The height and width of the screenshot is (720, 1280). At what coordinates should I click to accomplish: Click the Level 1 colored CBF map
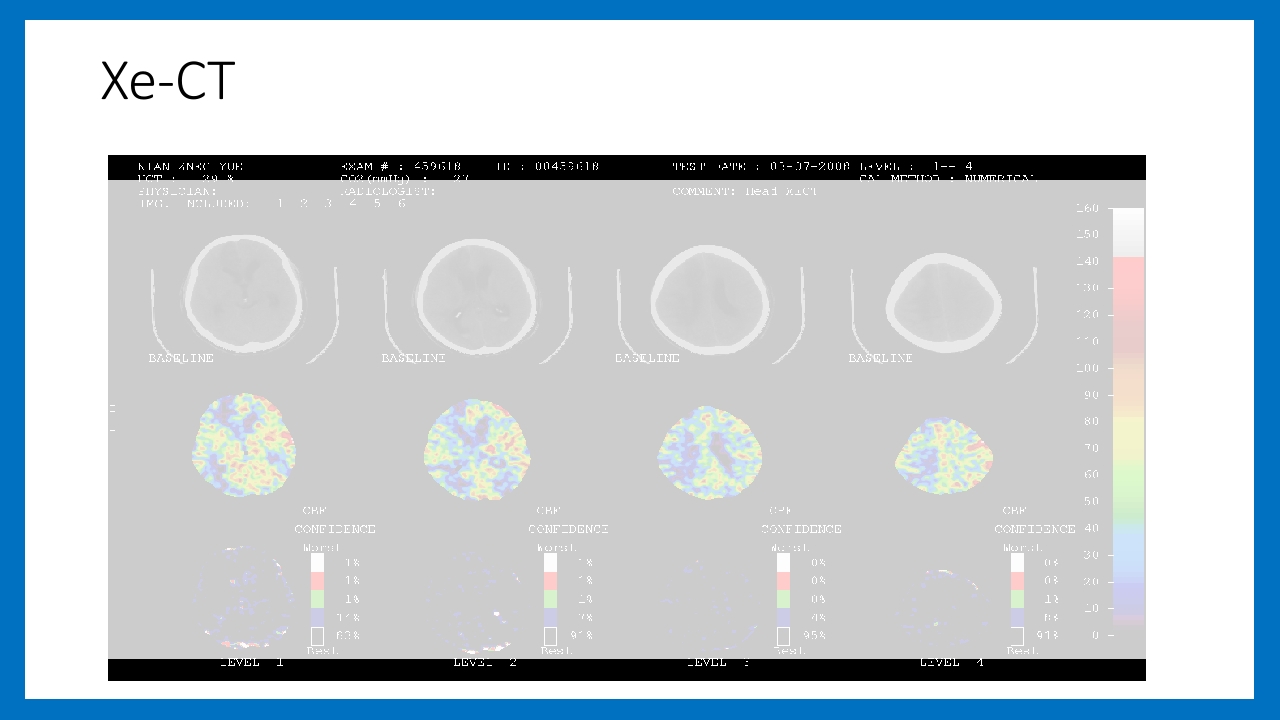(x=243, y=445)
